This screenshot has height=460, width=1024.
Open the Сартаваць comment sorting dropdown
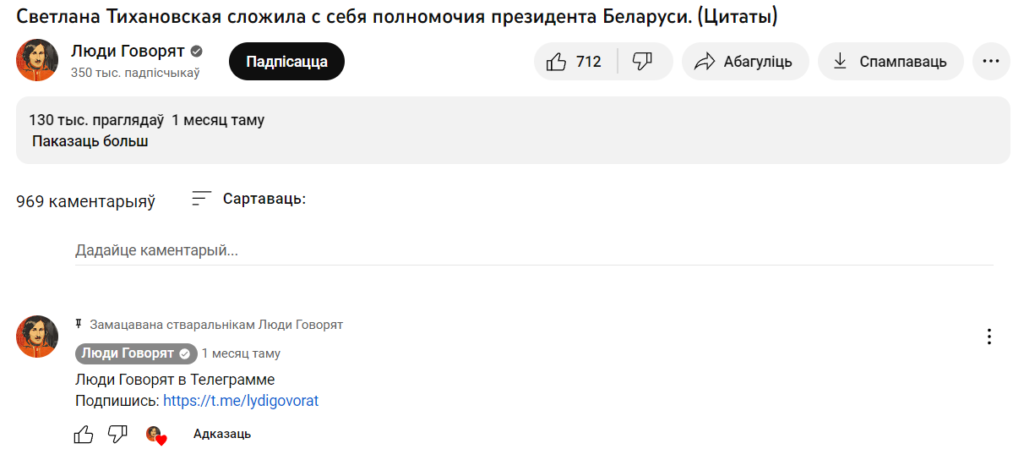click(249, 199)
